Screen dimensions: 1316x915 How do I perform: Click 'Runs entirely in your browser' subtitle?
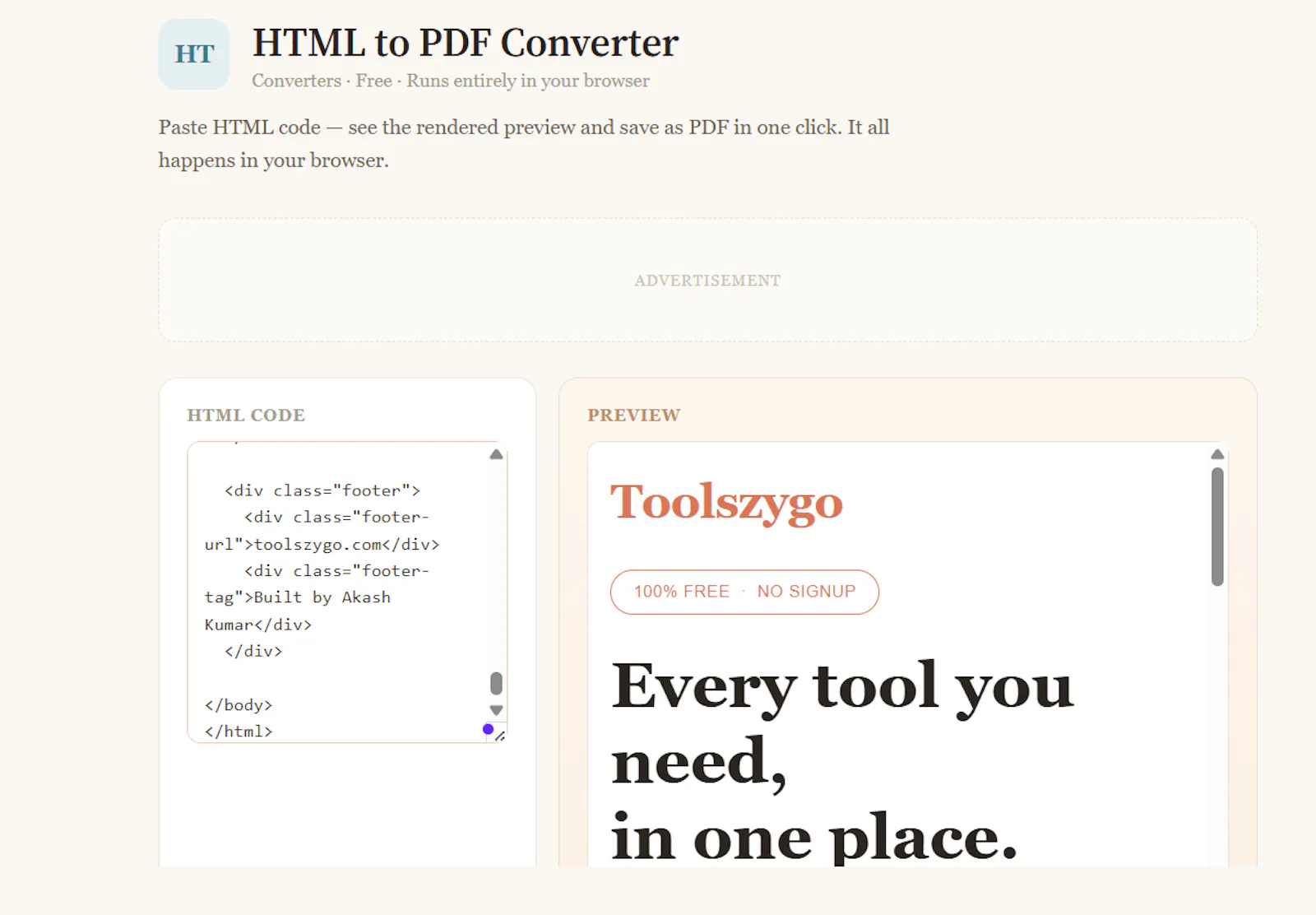point(528,81)
